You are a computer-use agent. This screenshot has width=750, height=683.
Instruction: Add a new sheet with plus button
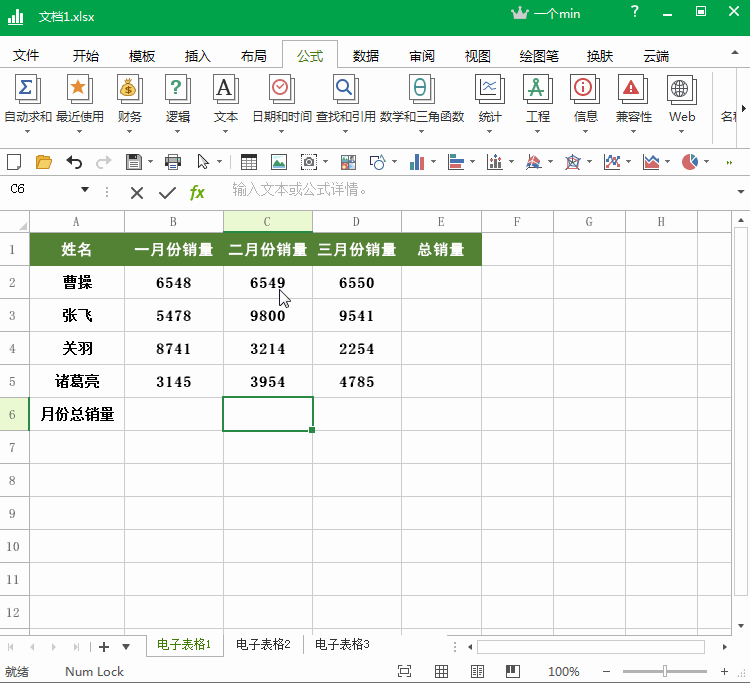[x=104, y=647]
